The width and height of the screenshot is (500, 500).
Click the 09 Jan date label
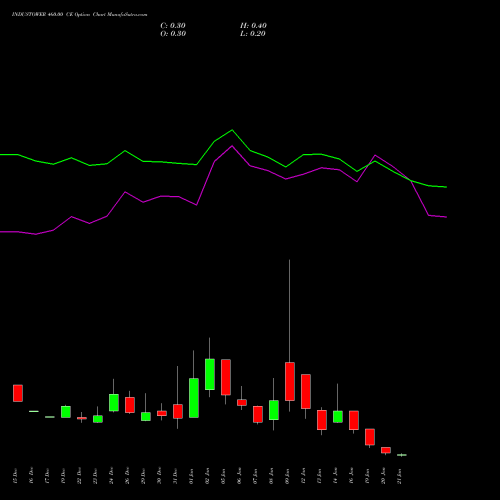coord(287,476)
